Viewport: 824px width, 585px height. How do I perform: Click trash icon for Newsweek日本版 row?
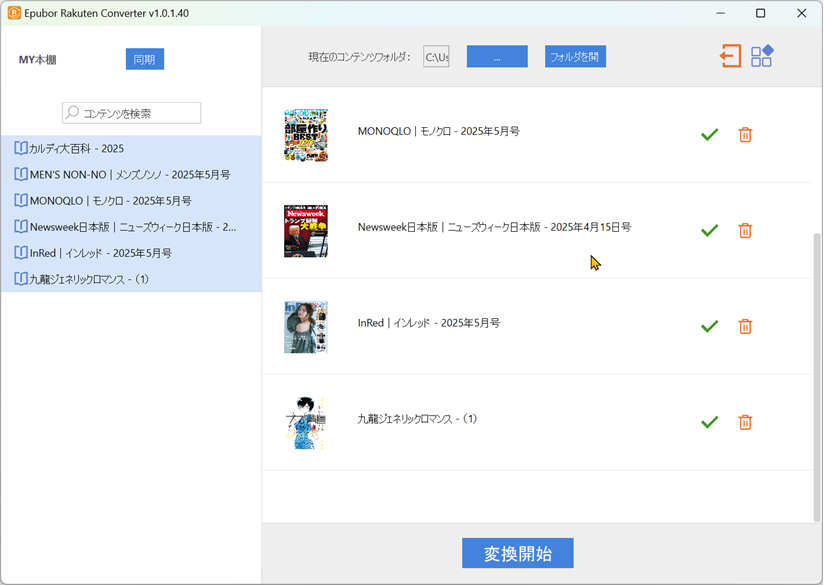coord(745,231)
